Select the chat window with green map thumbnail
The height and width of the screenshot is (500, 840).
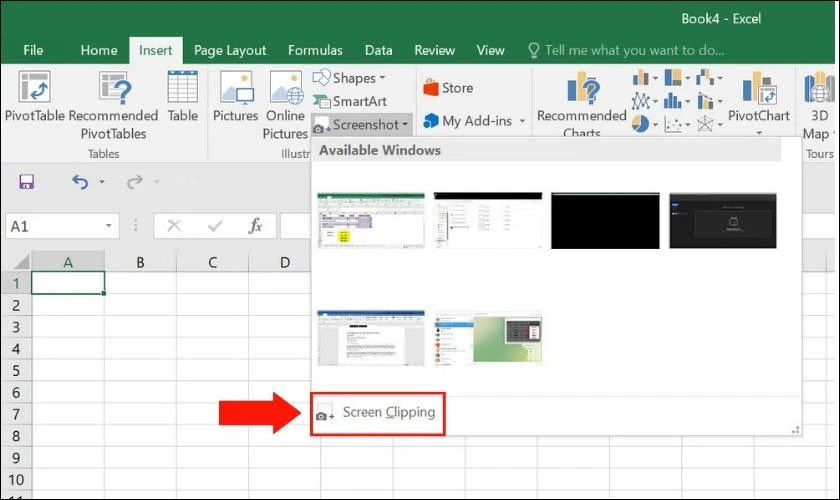[x=488, y=338]
